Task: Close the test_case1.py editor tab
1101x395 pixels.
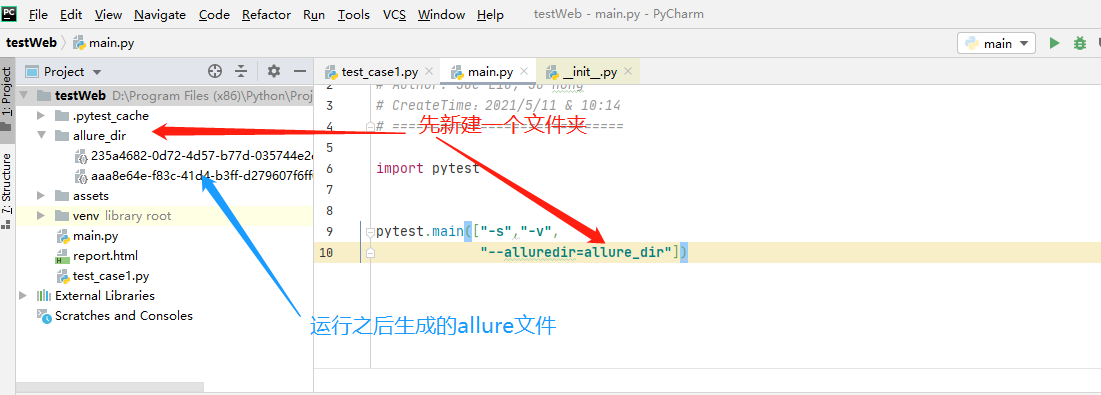Action: [428, 72]
